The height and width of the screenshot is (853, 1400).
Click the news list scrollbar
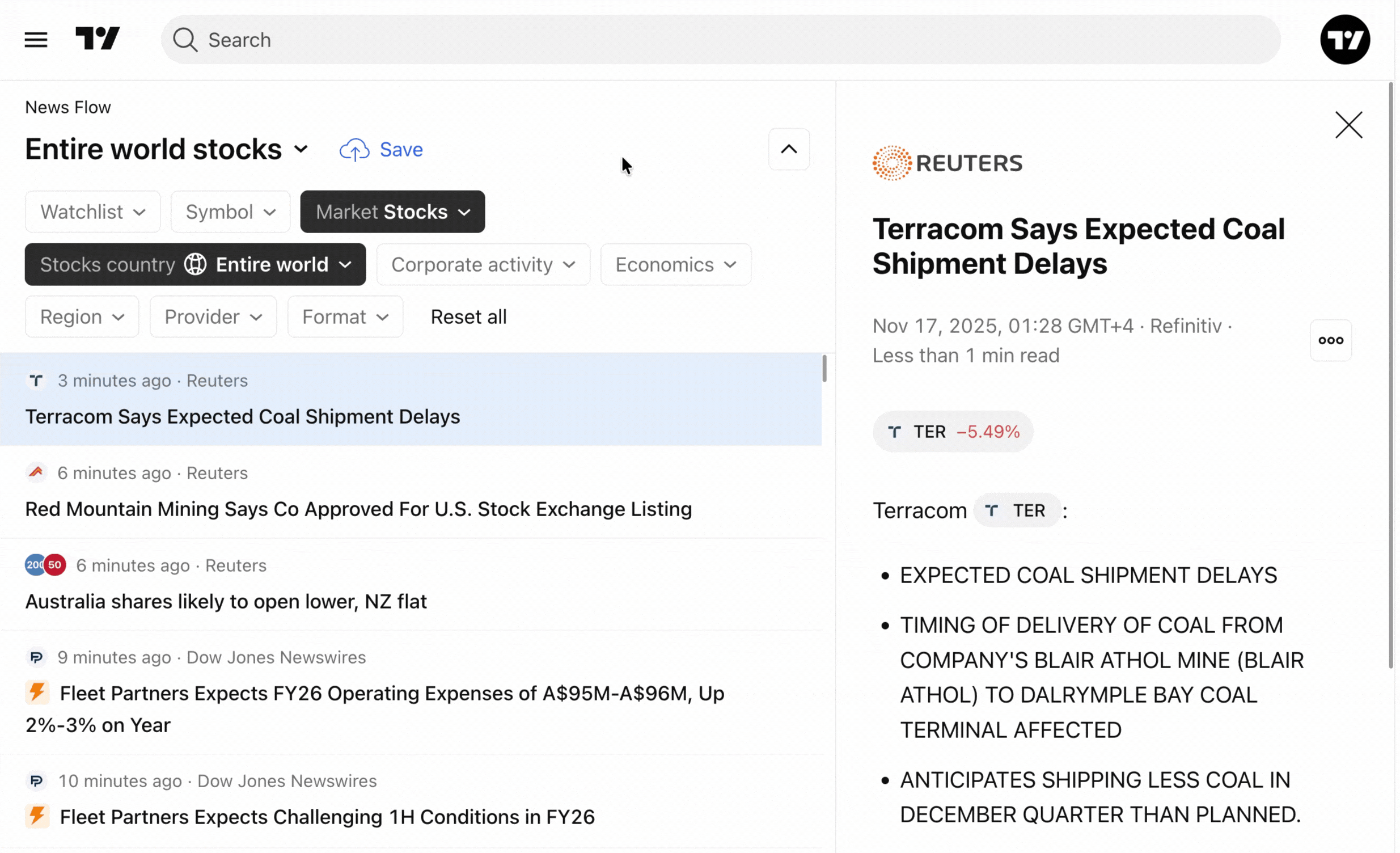(824, 369)
